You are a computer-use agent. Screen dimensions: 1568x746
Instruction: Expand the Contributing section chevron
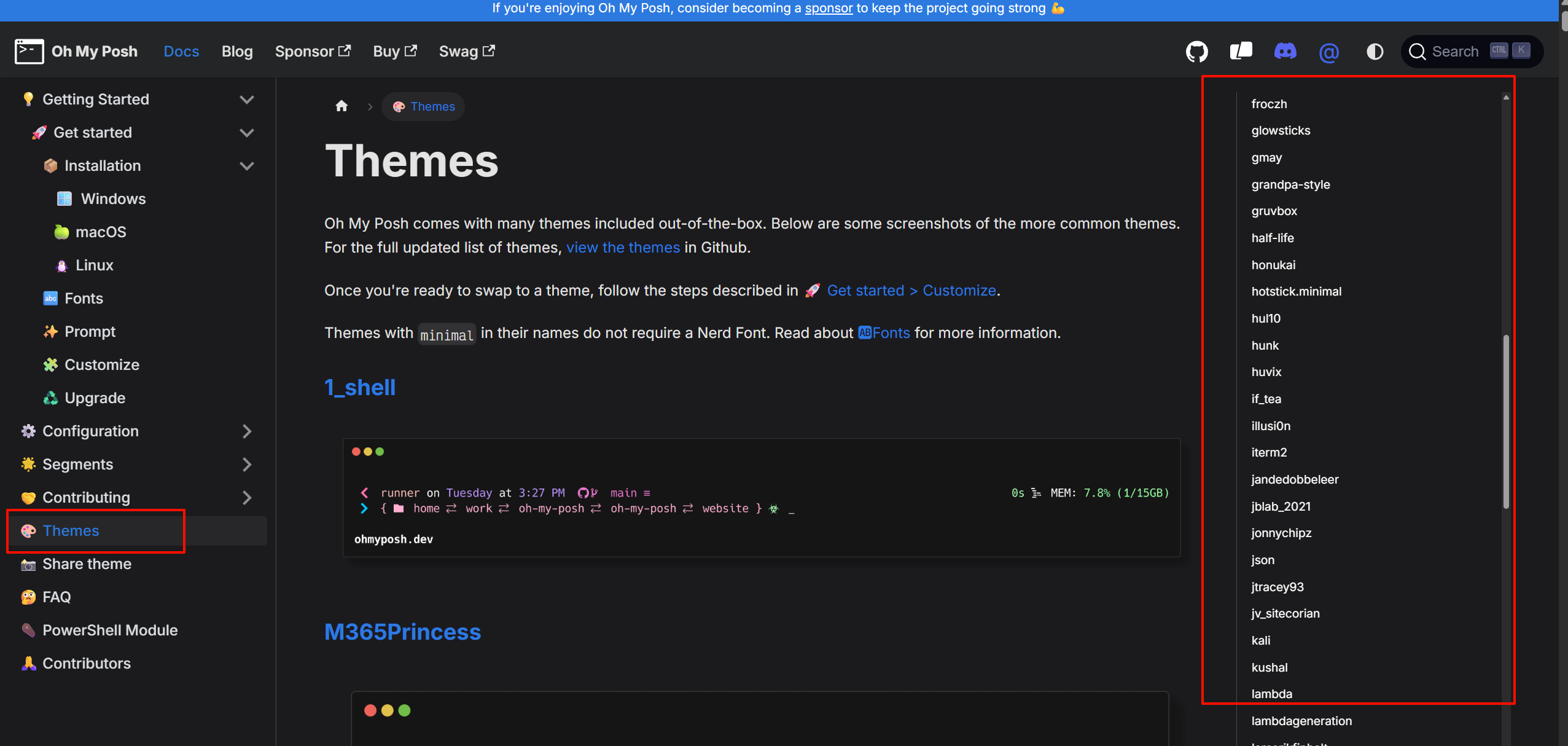pos(247,498)
